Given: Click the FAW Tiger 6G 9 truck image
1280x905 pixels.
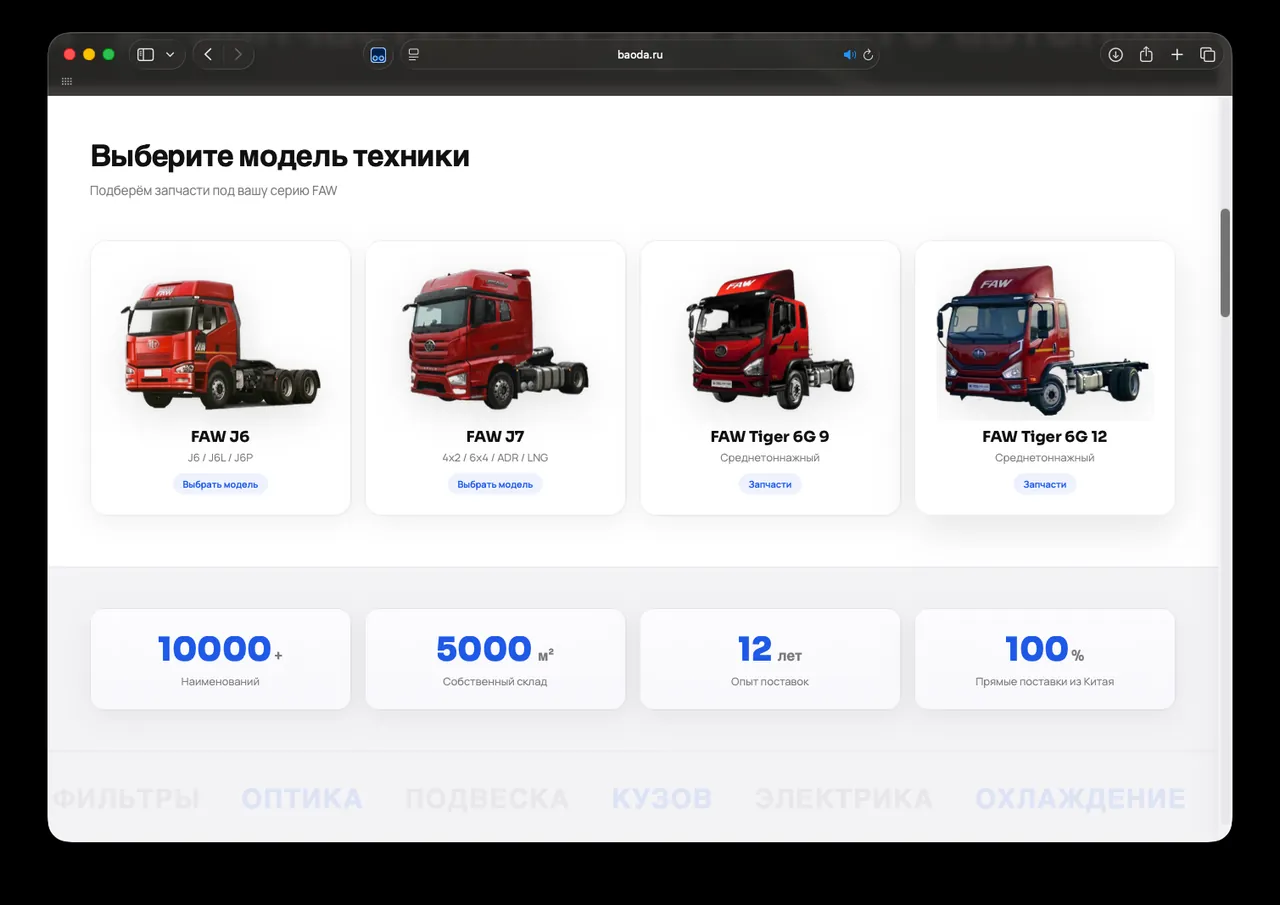Looking at the screenshot, I should (770, 339).
